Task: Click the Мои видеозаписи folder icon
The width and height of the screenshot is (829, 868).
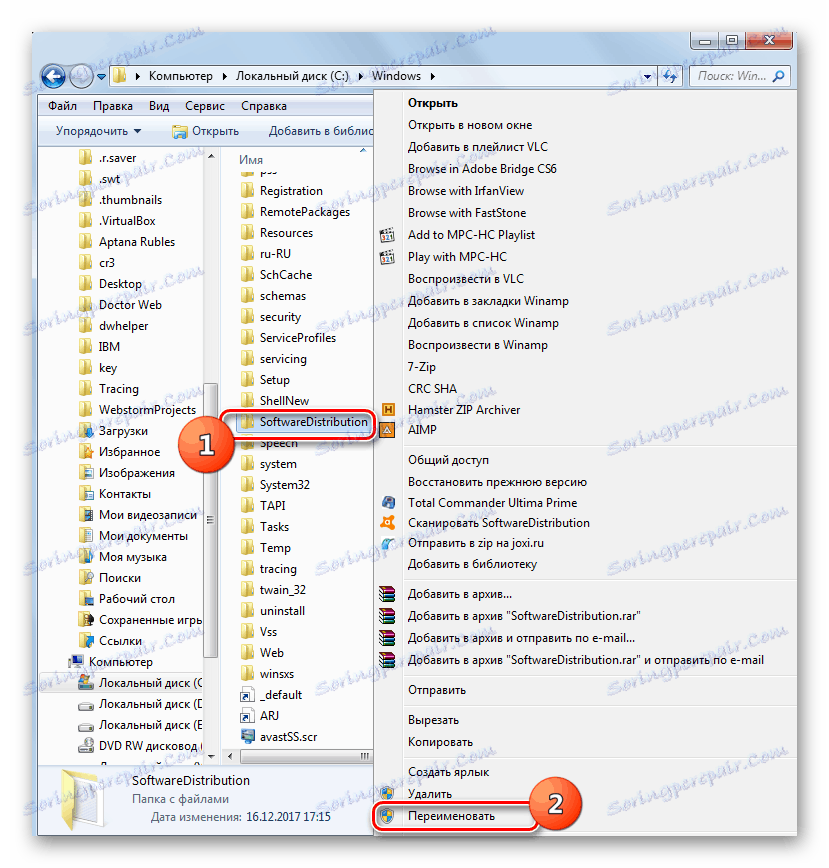Action: click(86, 515)
